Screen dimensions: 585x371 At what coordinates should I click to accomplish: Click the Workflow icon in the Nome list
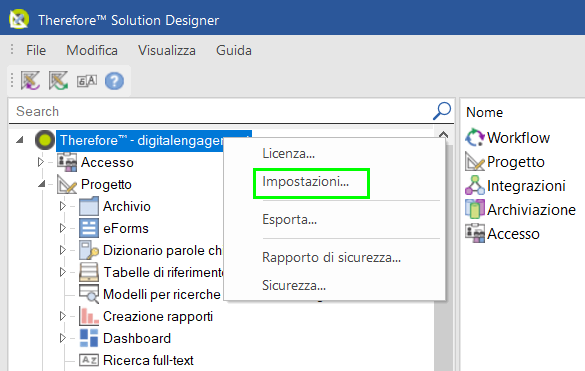click(475, 138)
